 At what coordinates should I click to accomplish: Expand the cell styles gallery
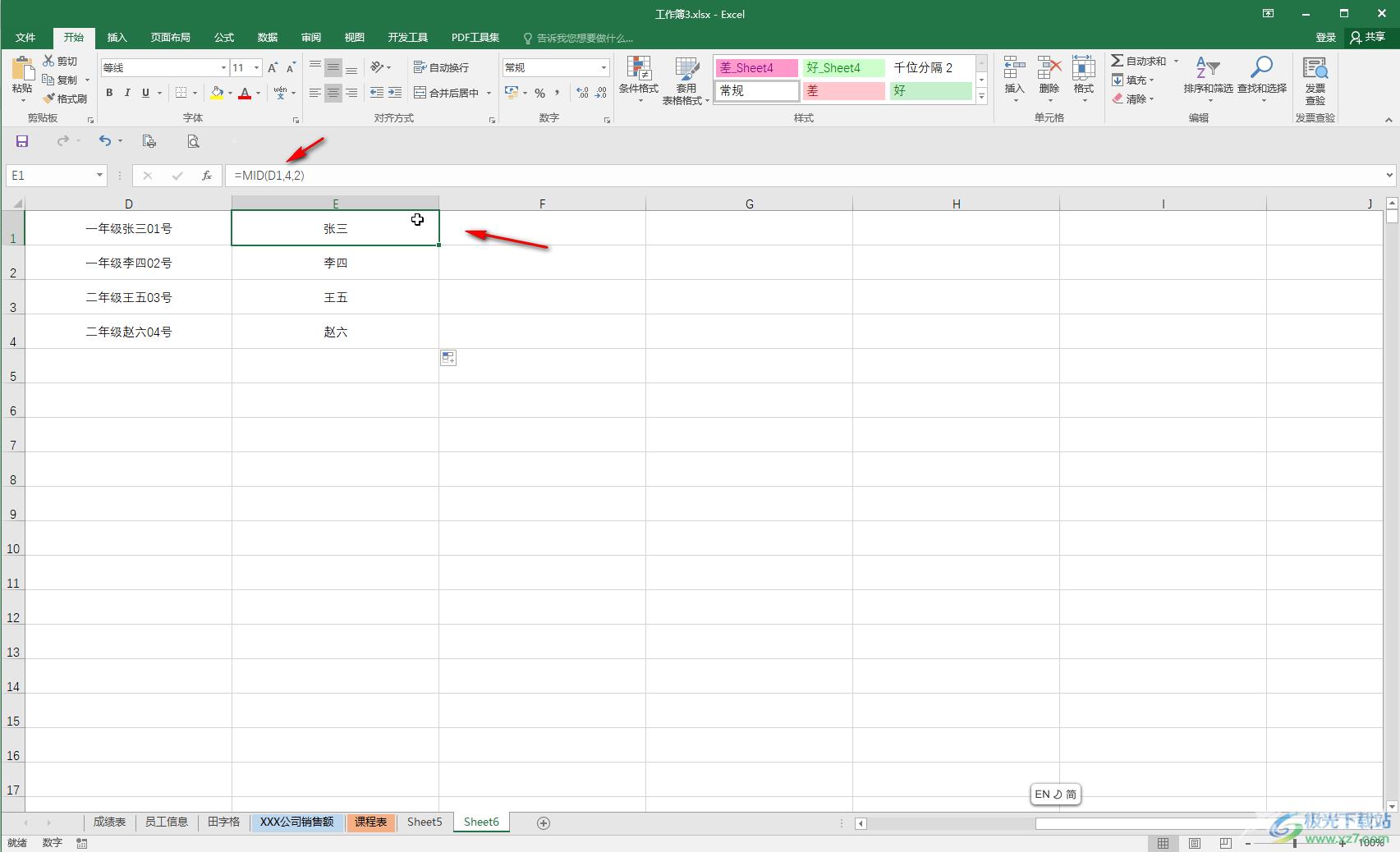coord(981,97)
